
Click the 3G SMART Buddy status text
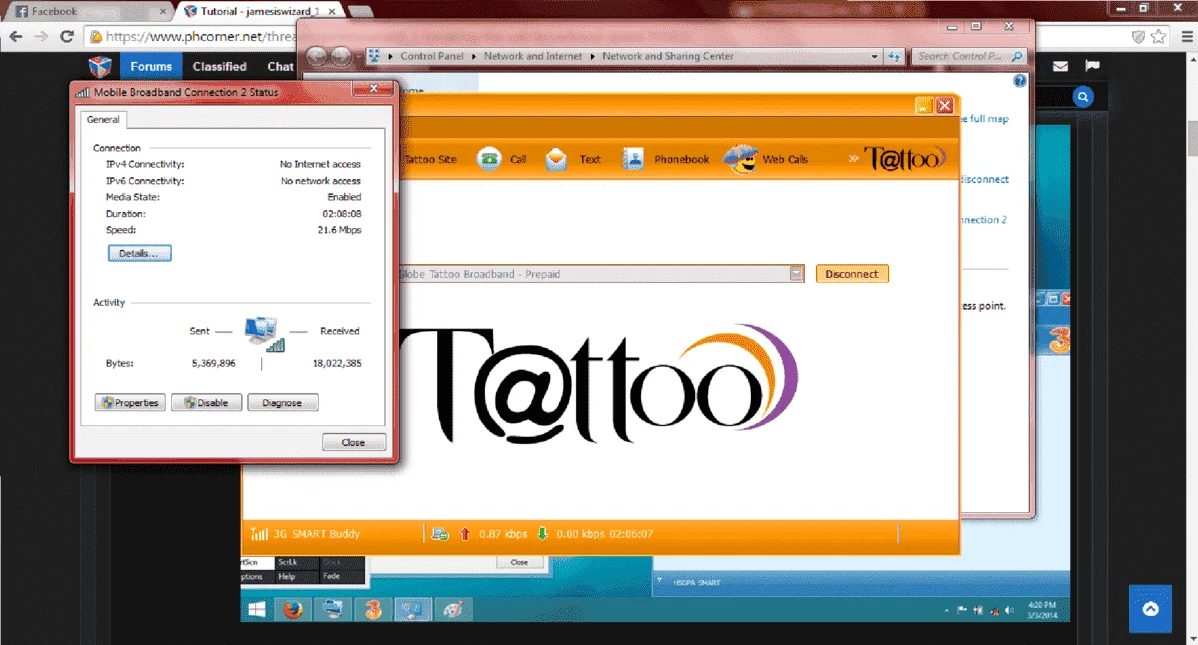(x=316, y=534)
